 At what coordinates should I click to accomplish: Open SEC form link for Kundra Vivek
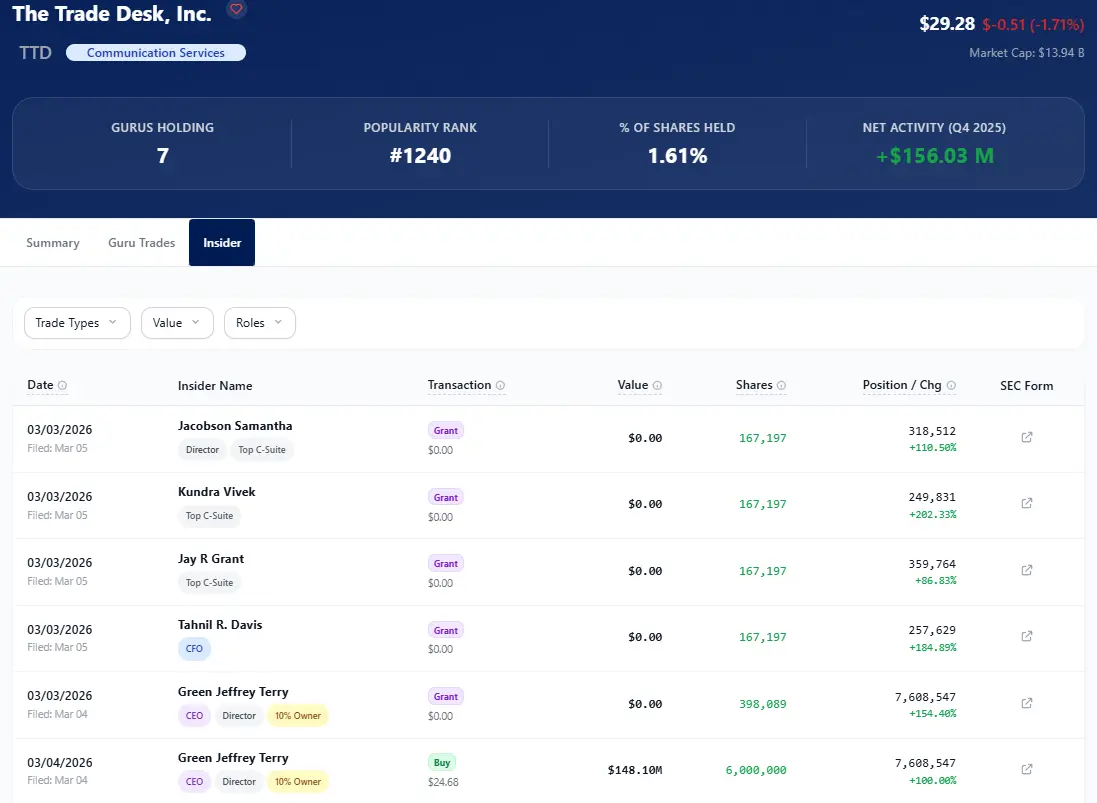tap(1026, 503)
